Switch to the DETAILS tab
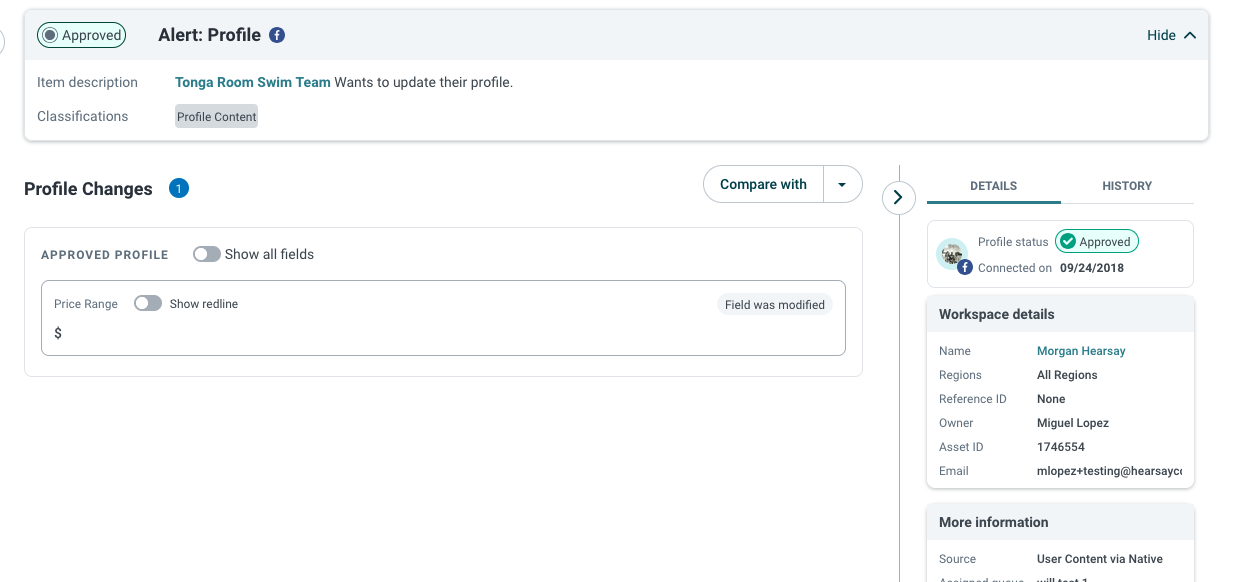This screenshot has width=1235, height=582. coord(993,186)
